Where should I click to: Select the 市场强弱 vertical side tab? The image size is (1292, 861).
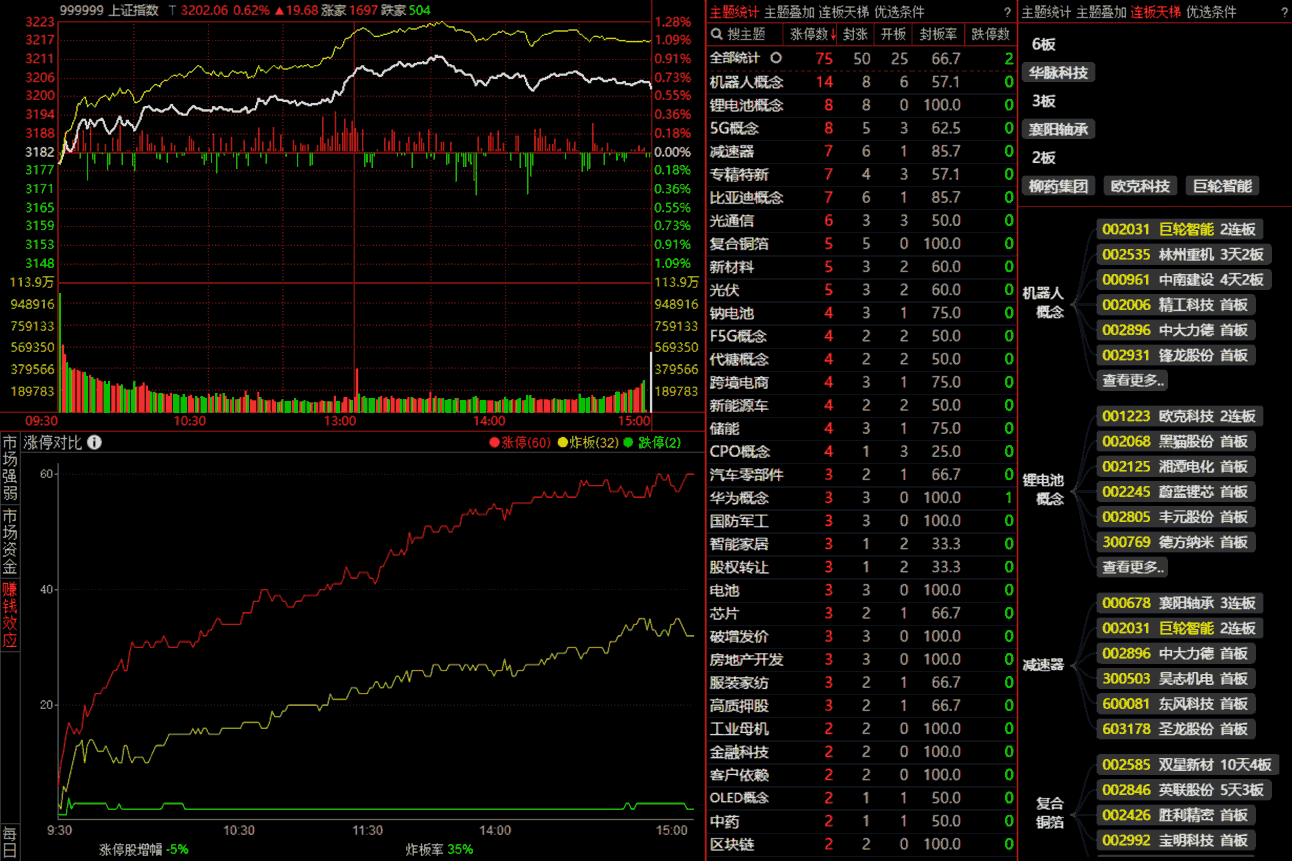pyautogui.click(x=10, y=467)
